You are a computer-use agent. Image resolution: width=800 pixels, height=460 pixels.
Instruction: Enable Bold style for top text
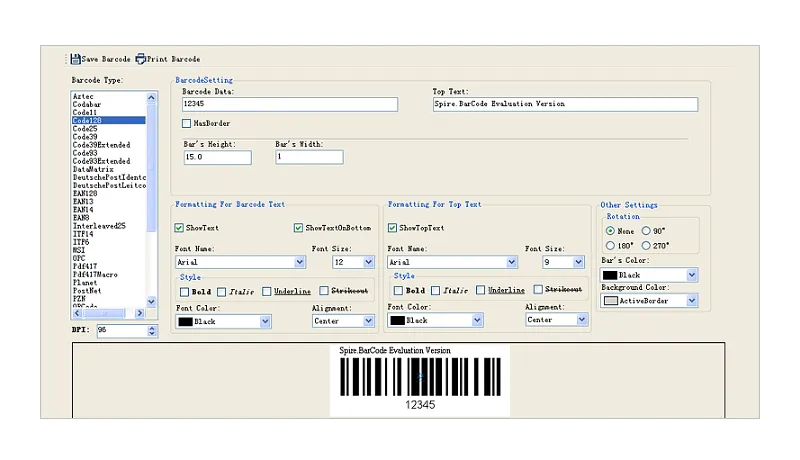point(398,291)
